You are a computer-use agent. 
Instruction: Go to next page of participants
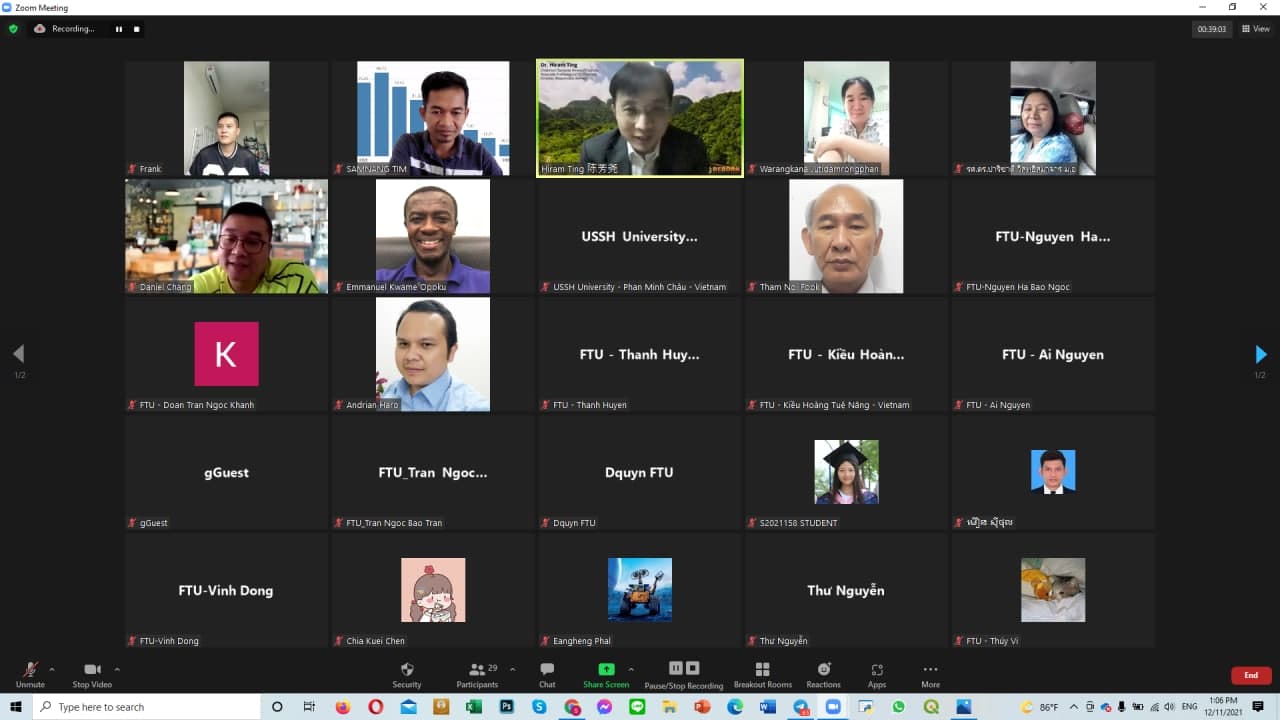1260,354
